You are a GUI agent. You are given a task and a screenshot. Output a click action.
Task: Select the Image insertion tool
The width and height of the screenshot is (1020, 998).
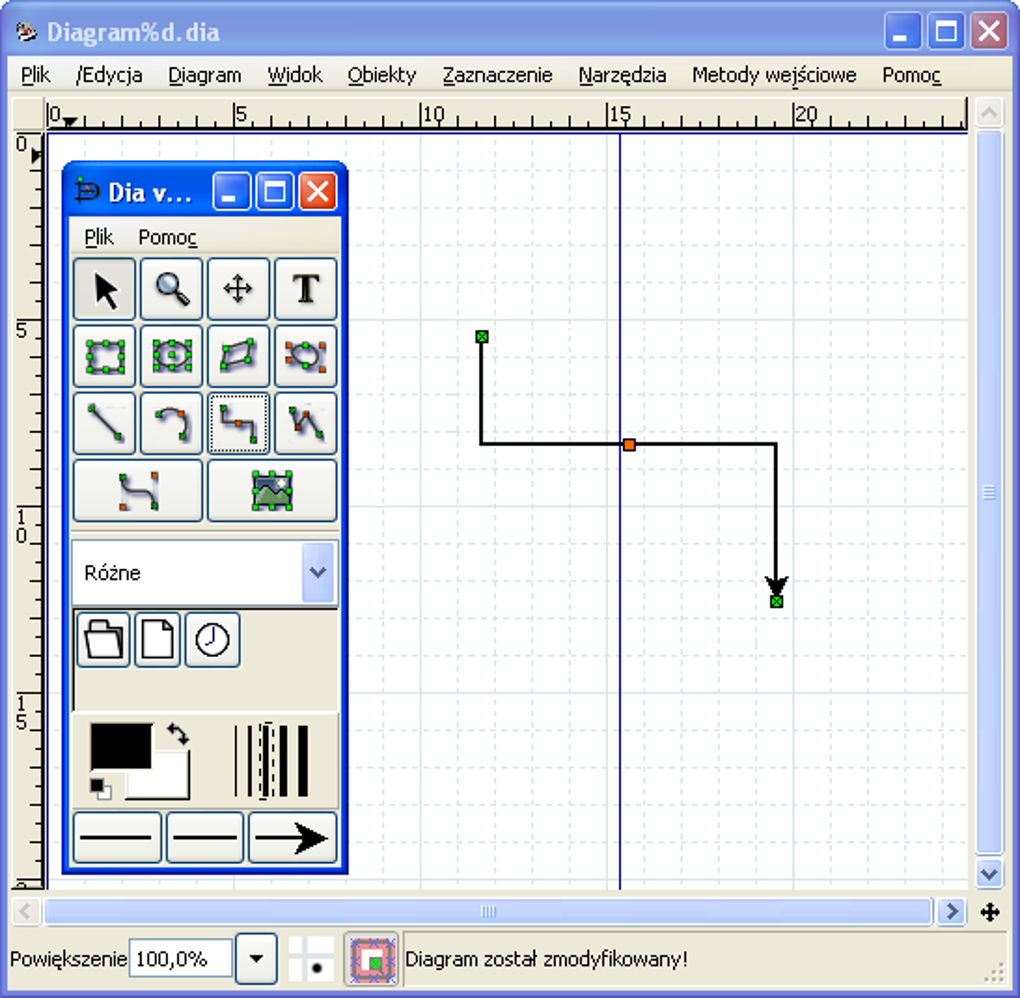click(x=272, y=491)
